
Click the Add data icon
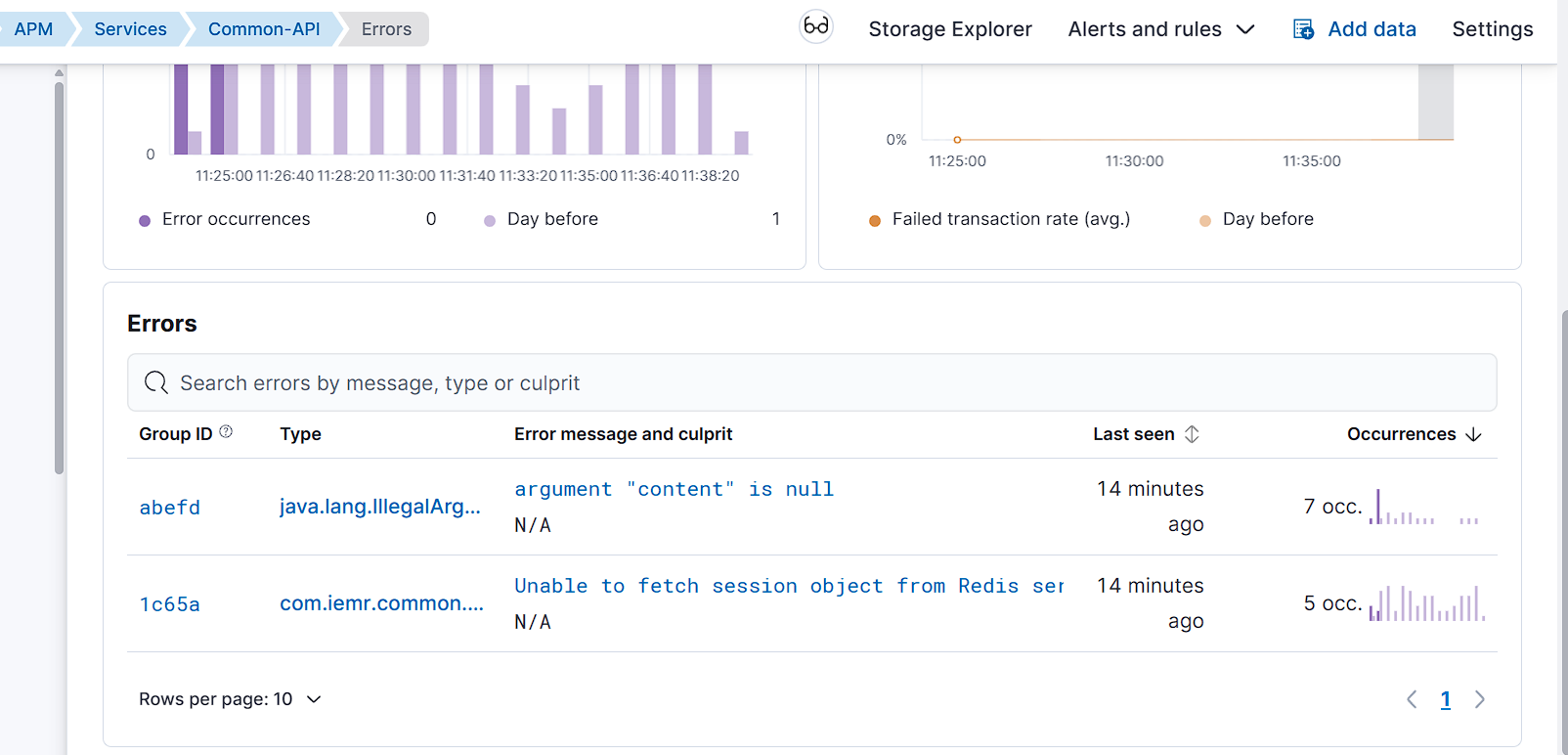[x=1303, y=29]
